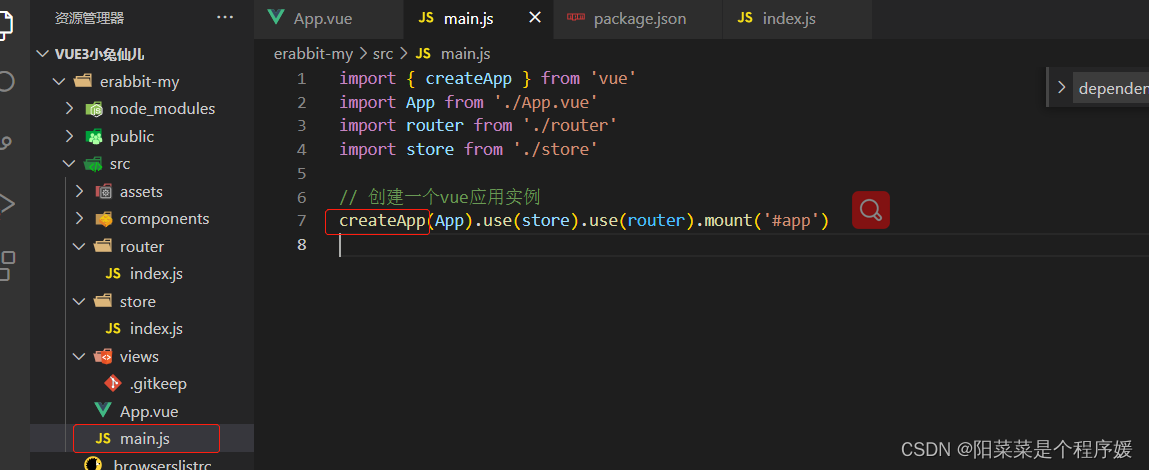The width and height of the screenshot is (1149, 470).
Task: Place cursor on empty line 8
Action: point(744,245)
